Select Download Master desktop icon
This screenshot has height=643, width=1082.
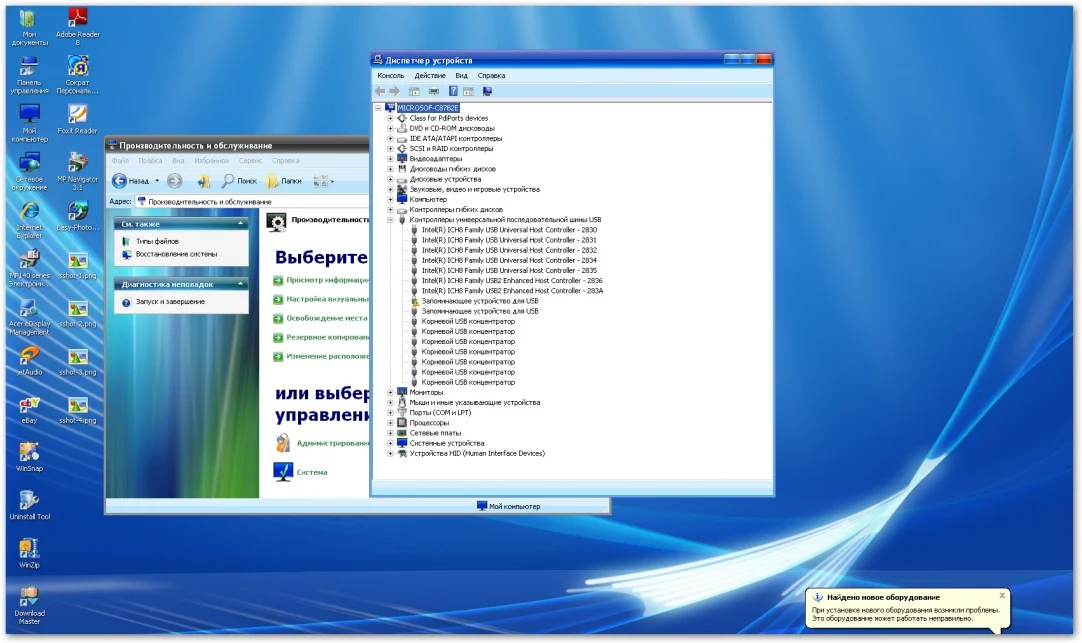pos(29,606)
